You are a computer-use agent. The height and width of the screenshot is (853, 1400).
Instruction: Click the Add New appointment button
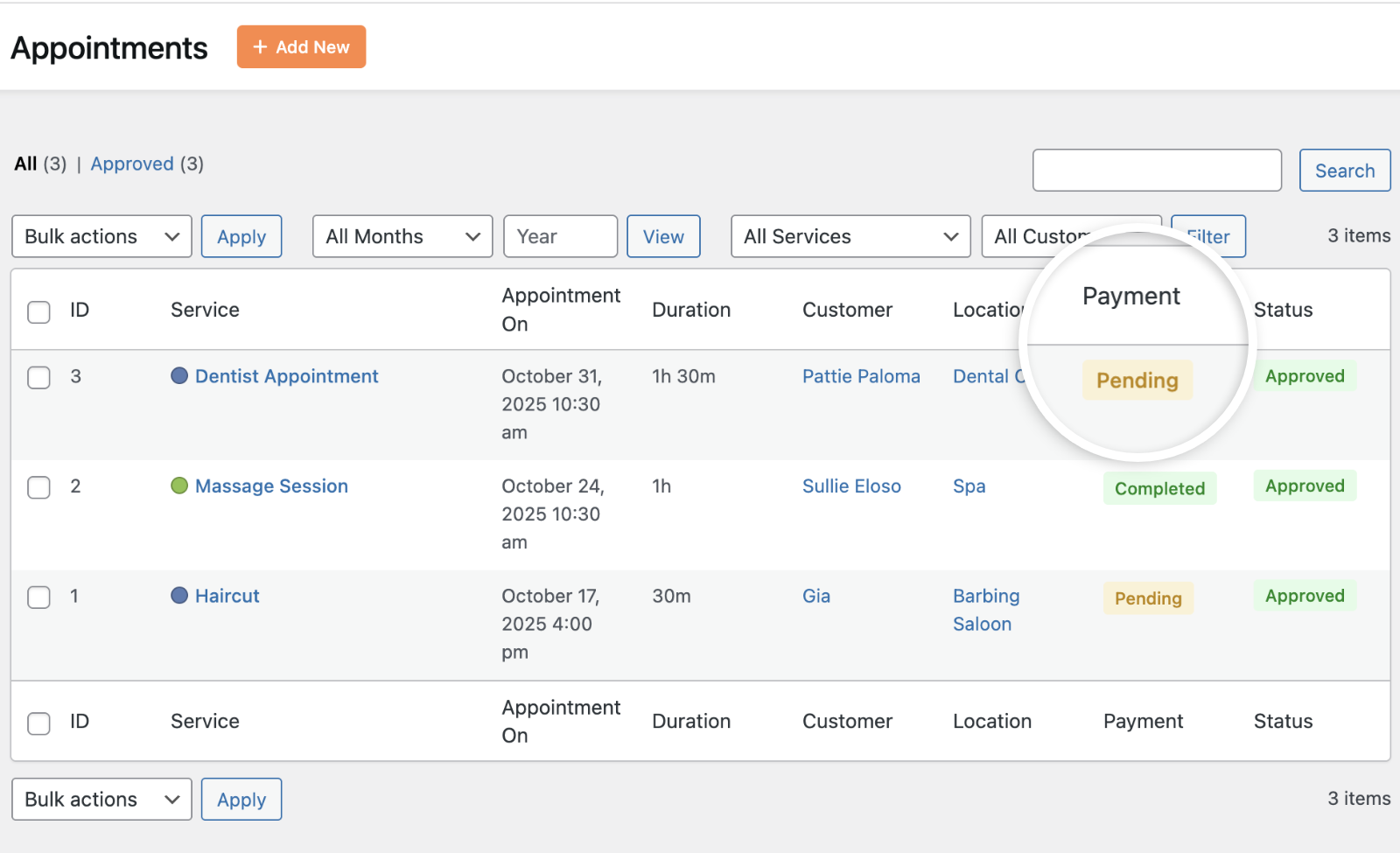tap(301, 47)
